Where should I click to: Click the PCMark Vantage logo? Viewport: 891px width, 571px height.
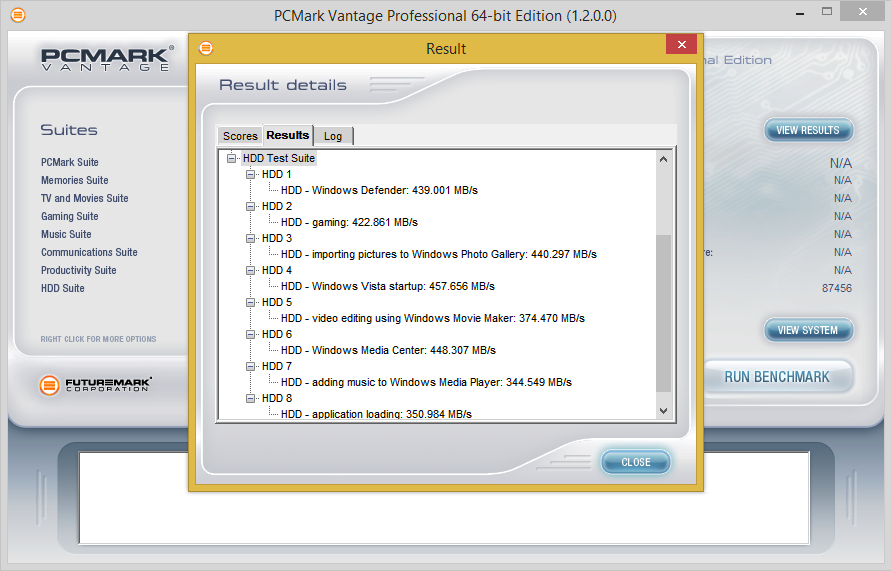106,58
